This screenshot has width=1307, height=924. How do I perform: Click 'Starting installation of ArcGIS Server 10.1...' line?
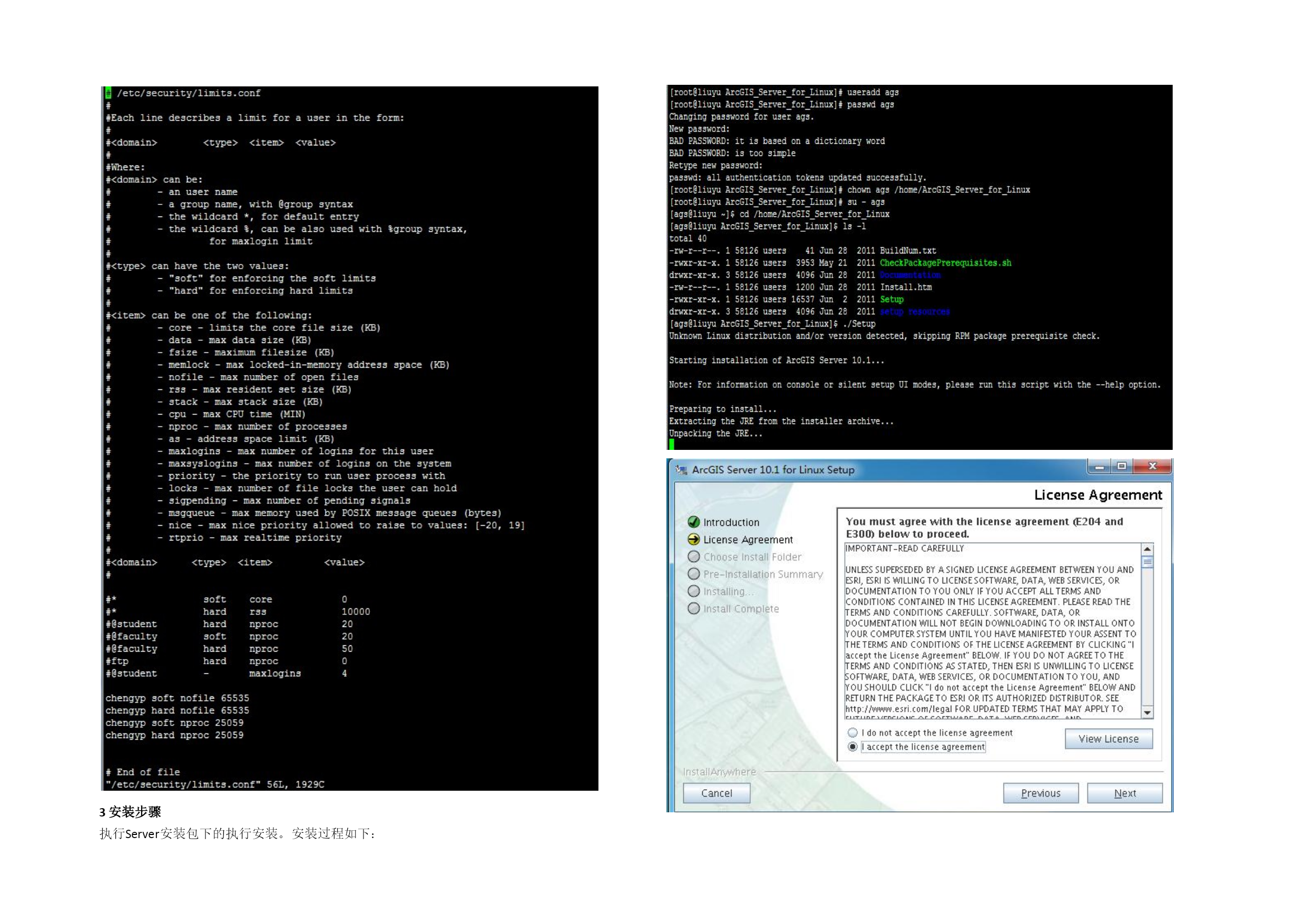tap(777, 360)
